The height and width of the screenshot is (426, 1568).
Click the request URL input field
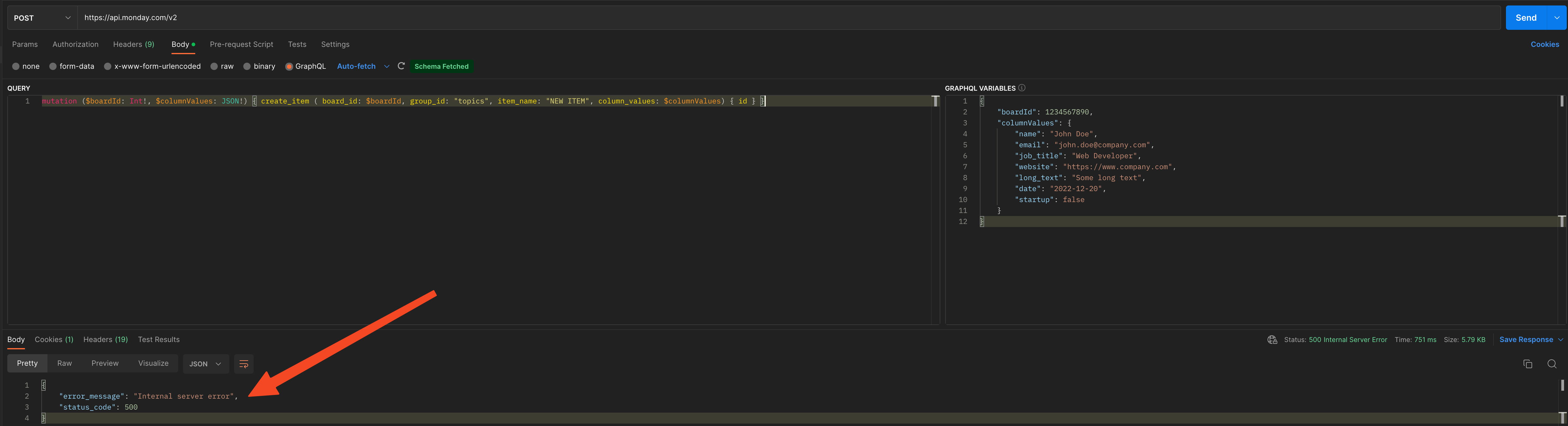click(789, 18)
